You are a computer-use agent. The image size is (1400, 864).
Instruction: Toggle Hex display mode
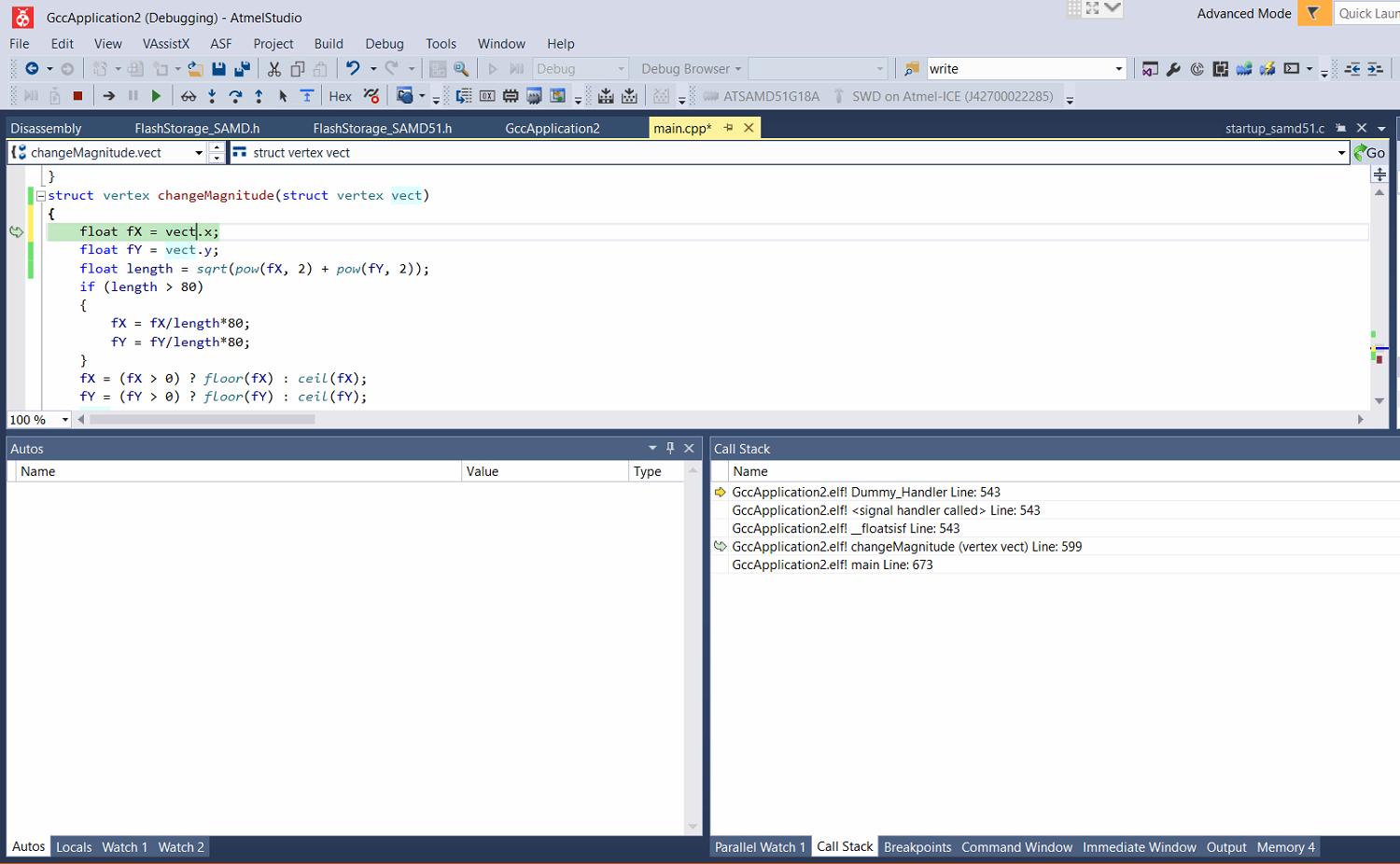pos(340,95)
